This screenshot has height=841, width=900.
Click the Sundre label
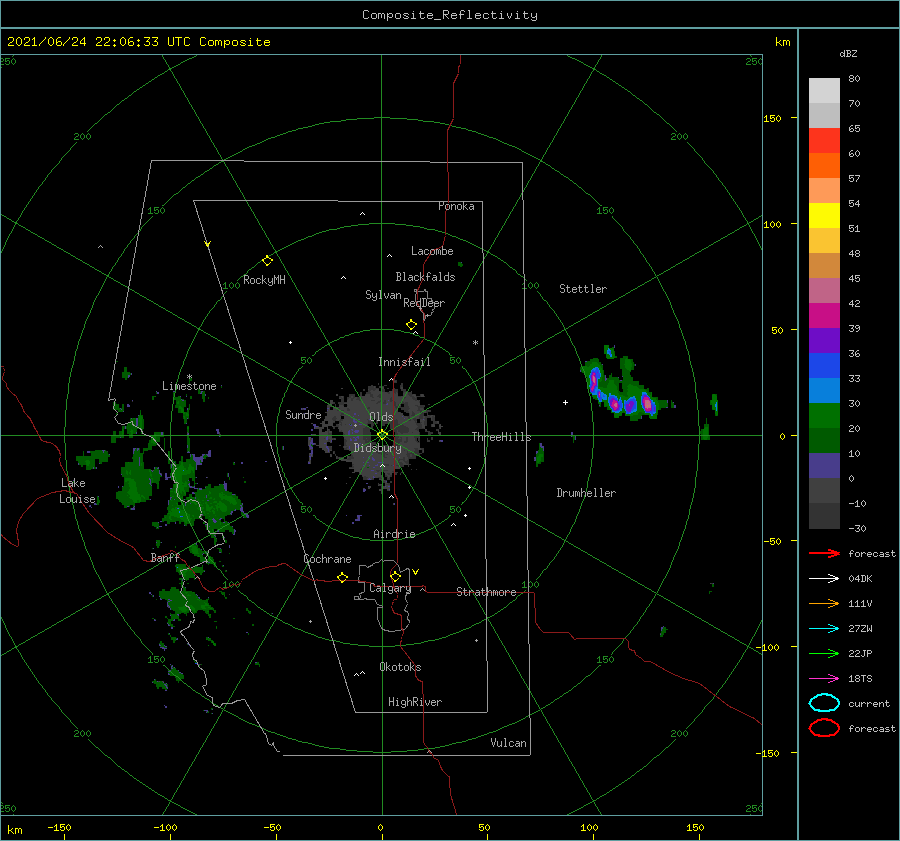pyautogui.click(x=303, y=414)
